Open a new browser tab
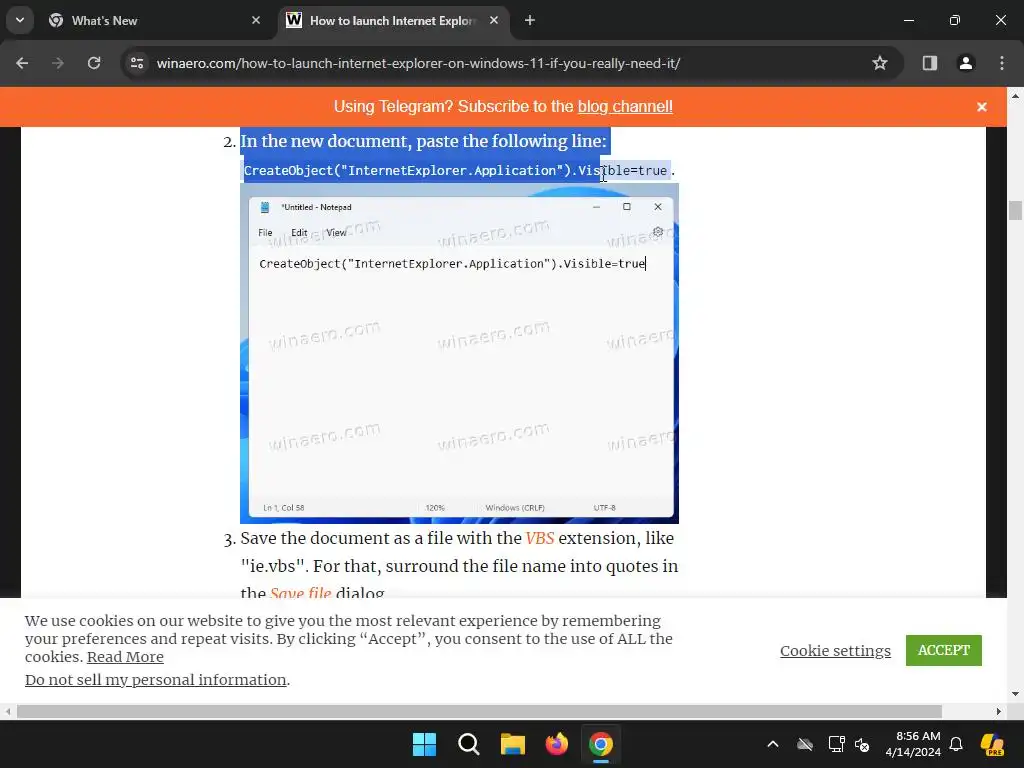 [x=530, y=20]
